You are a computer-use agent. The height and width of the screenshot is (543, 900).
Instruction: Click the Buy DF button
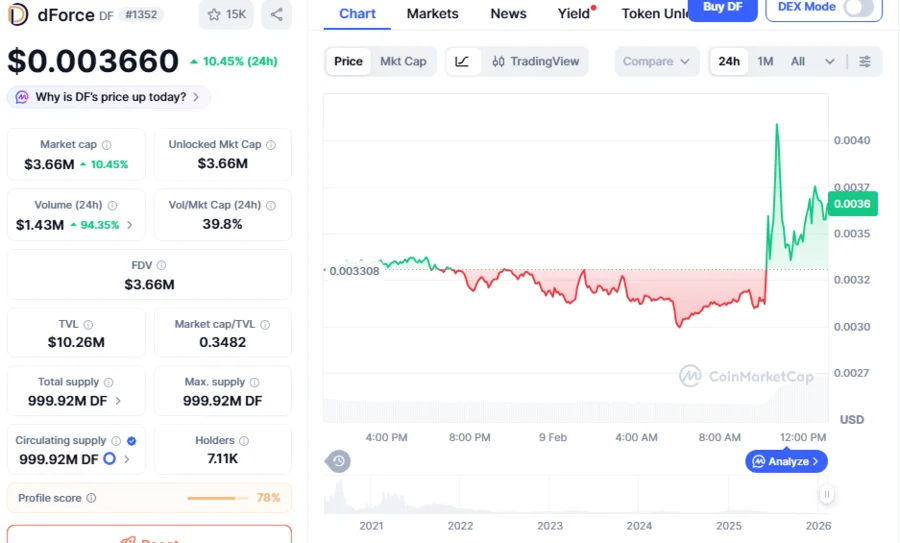coord(722,8)
